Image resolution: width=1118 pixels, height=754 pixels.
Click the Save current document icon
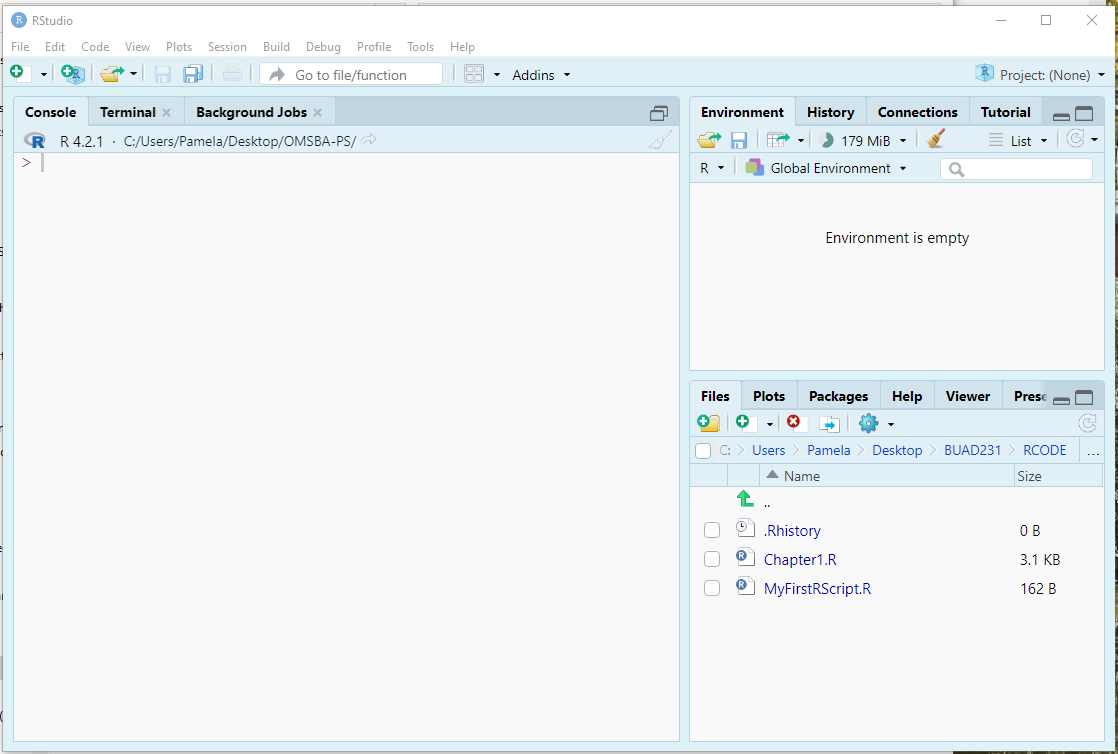tap(163, 74)
